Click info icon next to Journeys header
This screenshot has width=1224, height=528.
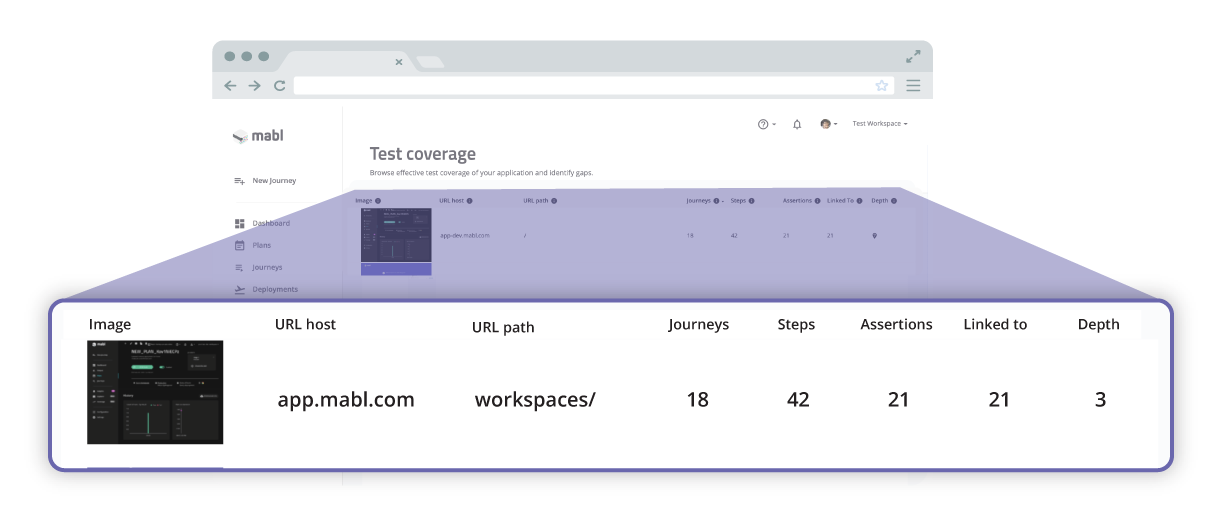716,201
